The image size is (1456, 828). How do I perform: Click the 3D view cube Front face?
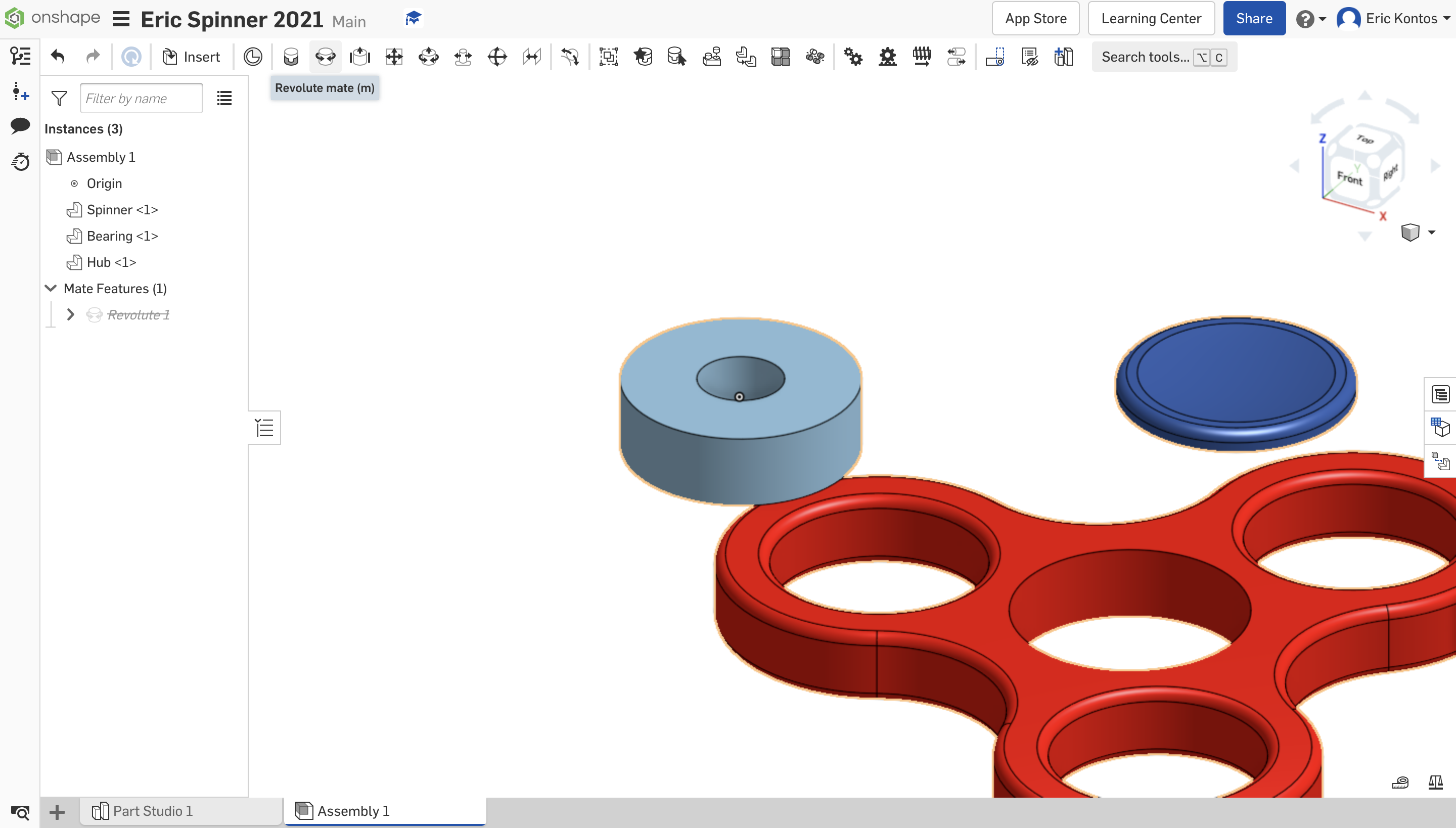click(x=1348, y=179)
